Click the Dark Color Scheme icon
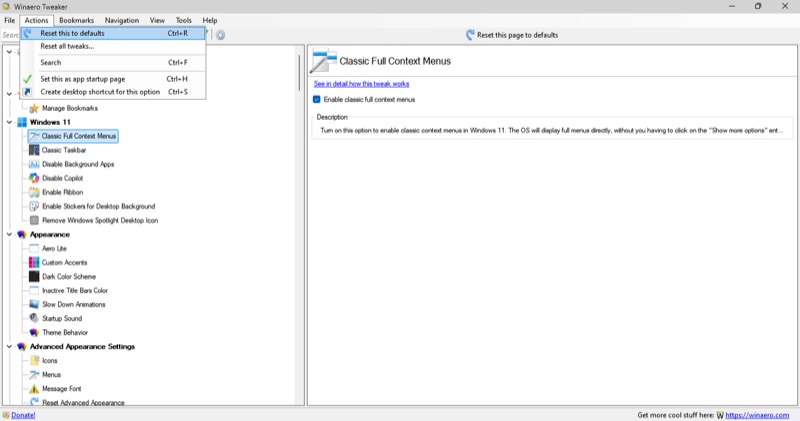The width and height of the screenshot is (800, 421). click(x=34, y=277)
